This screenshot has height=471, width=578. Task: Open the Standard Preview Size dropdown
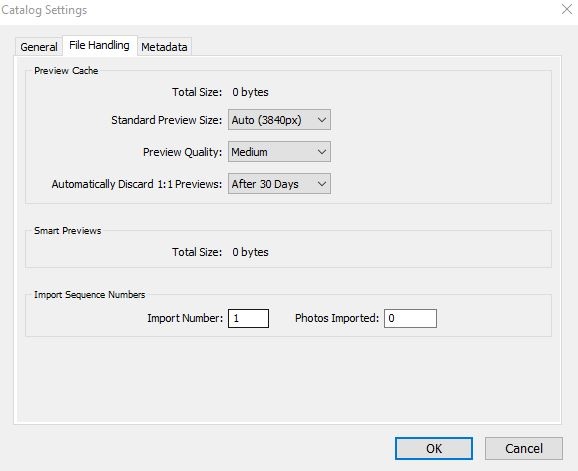click(279, 120)
